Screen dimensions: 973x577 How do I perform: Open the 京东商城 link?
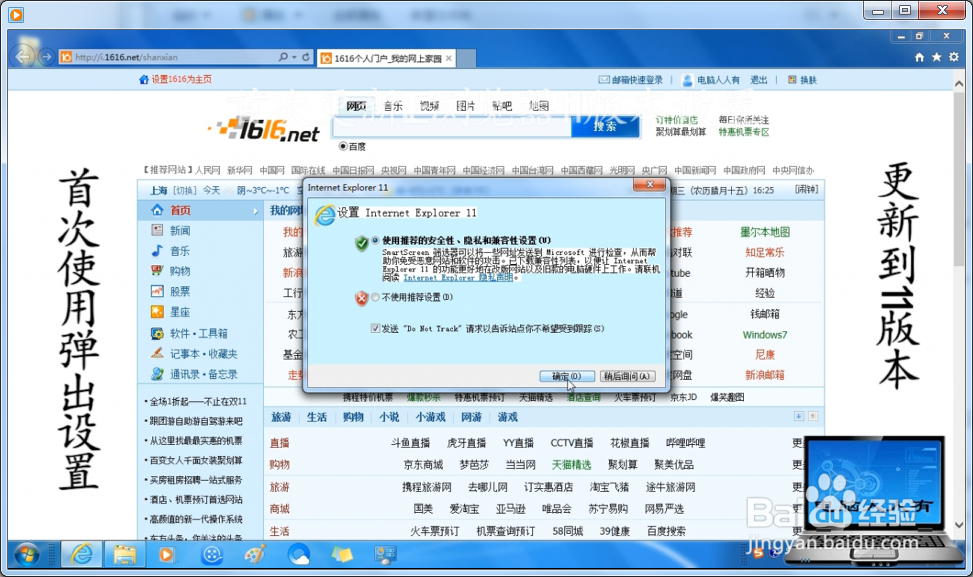423,465
